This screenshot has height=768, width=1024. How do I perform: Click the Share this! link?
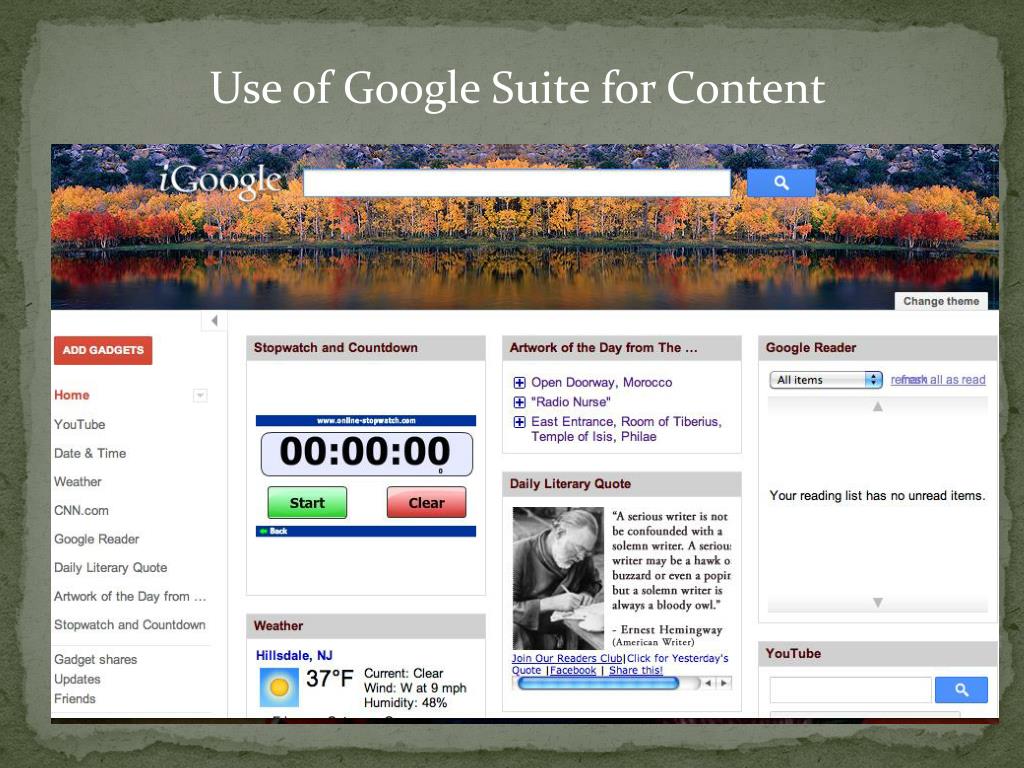pos(635,671)
